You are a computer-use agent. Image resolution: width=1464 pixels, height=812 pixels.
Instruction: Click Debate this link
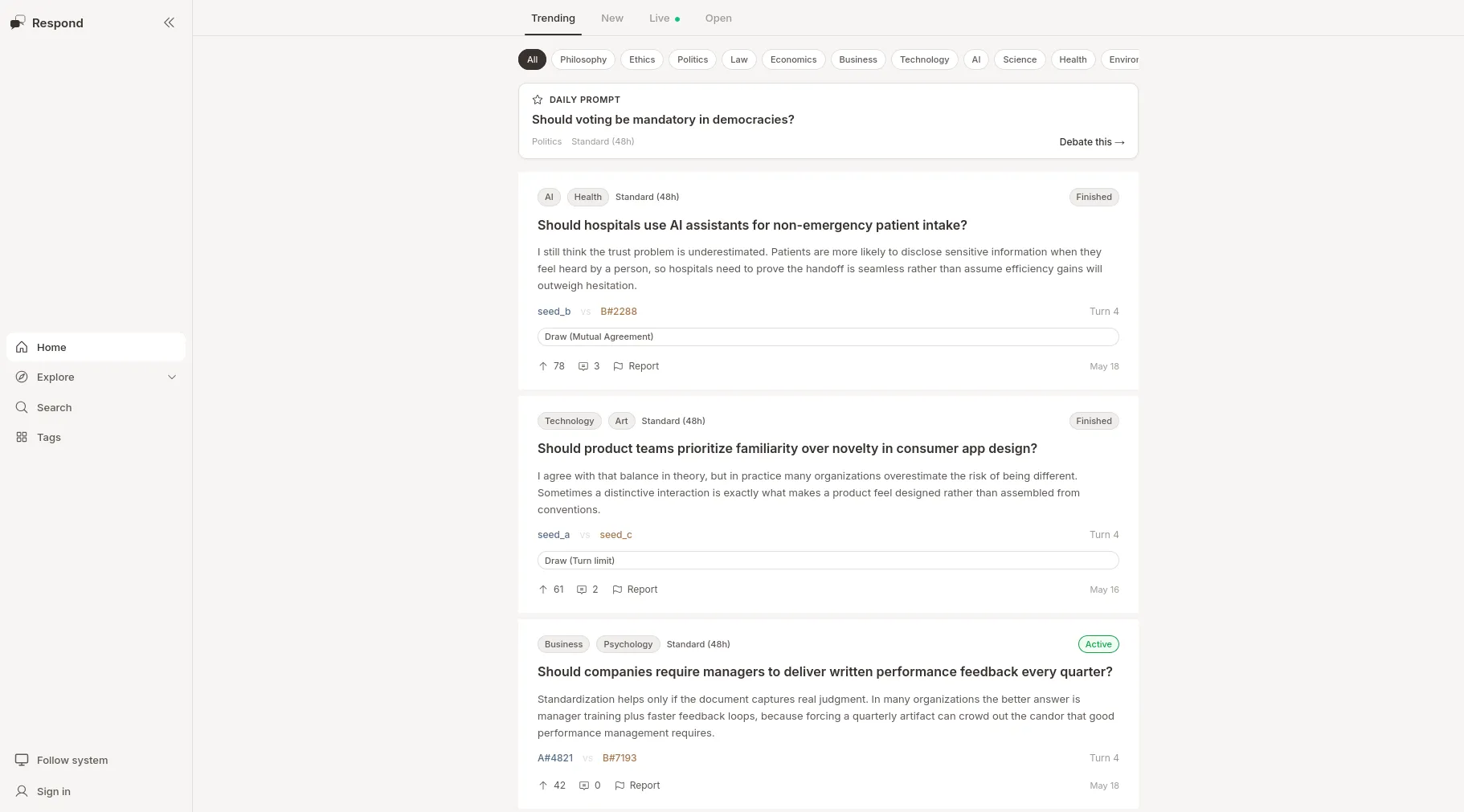click(1092, 142)
